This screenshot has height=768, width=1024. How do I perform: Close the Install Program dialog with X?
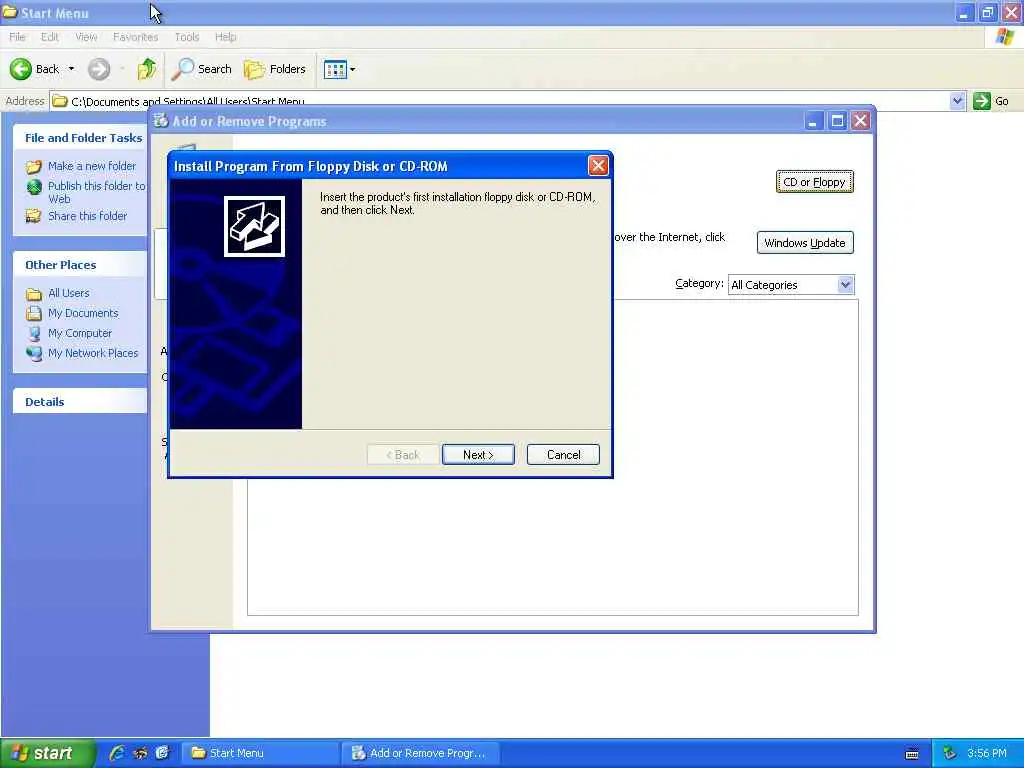click(x=598, y=166)
